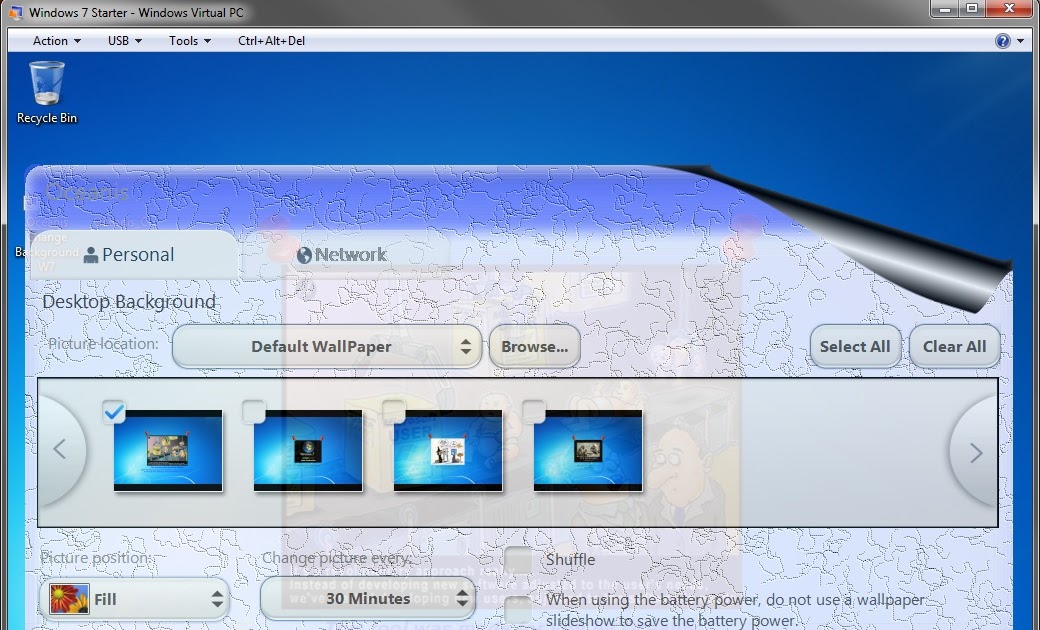Switch to the Personal tab
1040x630 pixels.
[x=133, y=255]
